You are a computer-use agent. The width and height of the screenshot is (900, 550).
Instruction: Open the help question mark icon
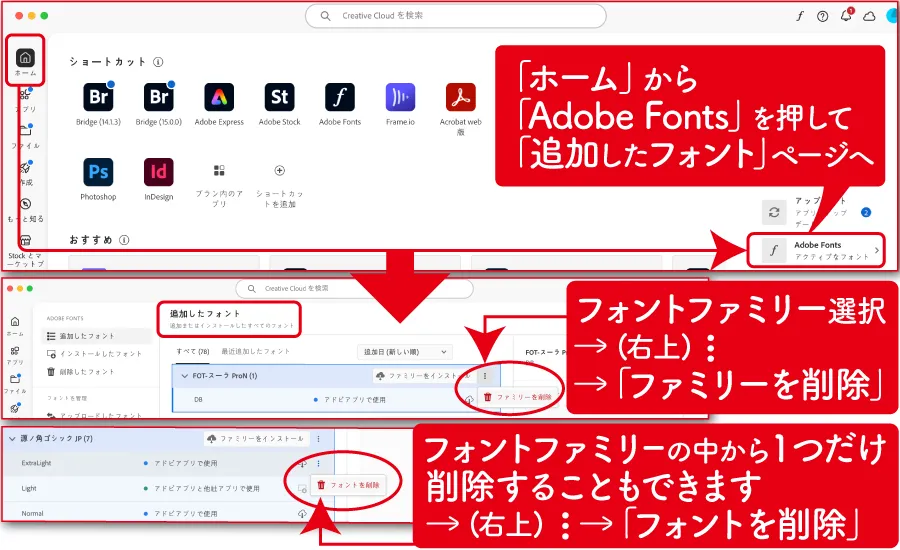[x=822, y=16]
